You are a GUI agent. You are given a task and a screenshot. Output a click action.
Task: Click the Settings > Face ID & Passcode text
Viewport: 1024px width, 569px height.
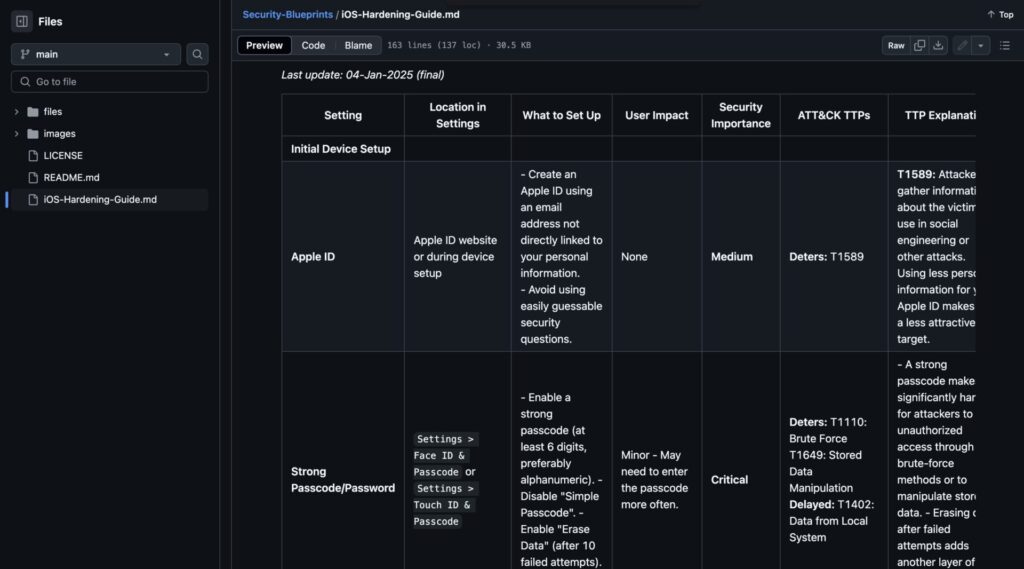coord(445,455)
